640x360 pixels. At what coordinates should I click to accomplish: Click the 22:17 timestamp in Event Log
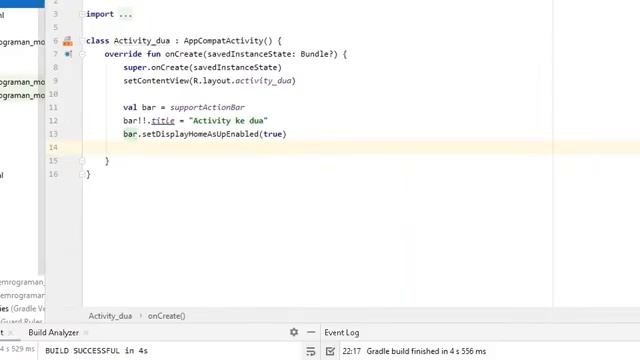click(351, 351)
